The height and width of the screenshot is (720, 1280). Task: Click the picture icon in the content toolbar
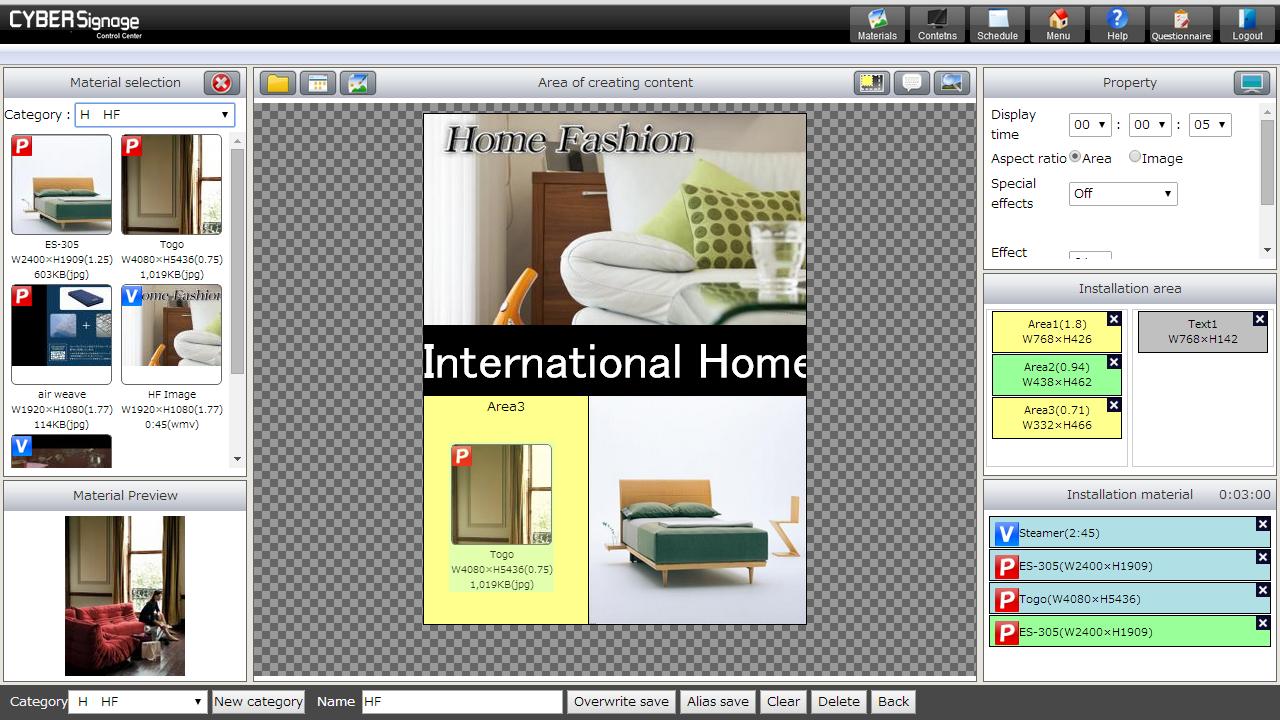point(358,83)
